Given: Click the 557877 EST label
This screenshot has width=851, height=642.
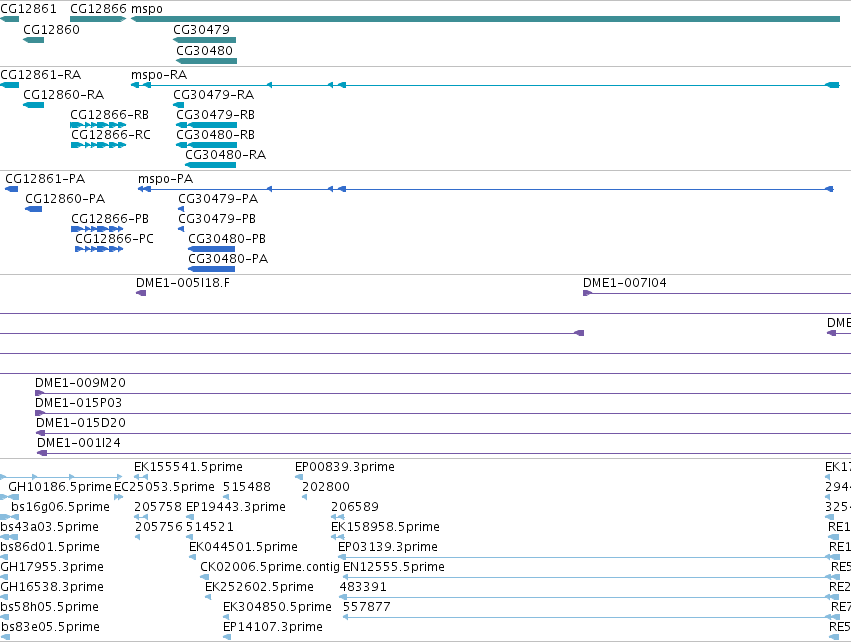Looking at the screenshot, I should click(367, 607).
